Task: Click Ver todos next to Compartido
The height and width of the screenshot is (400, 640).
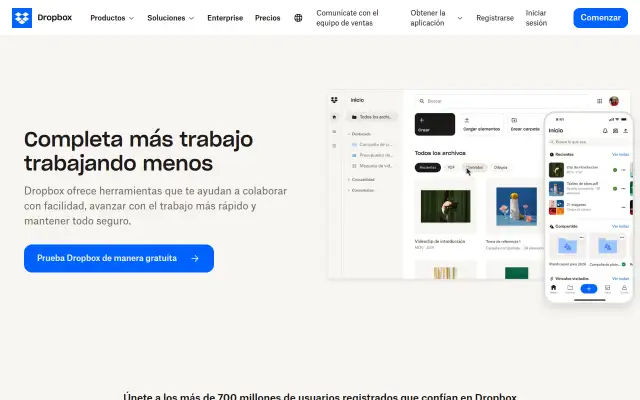Action: click(620, 226)
